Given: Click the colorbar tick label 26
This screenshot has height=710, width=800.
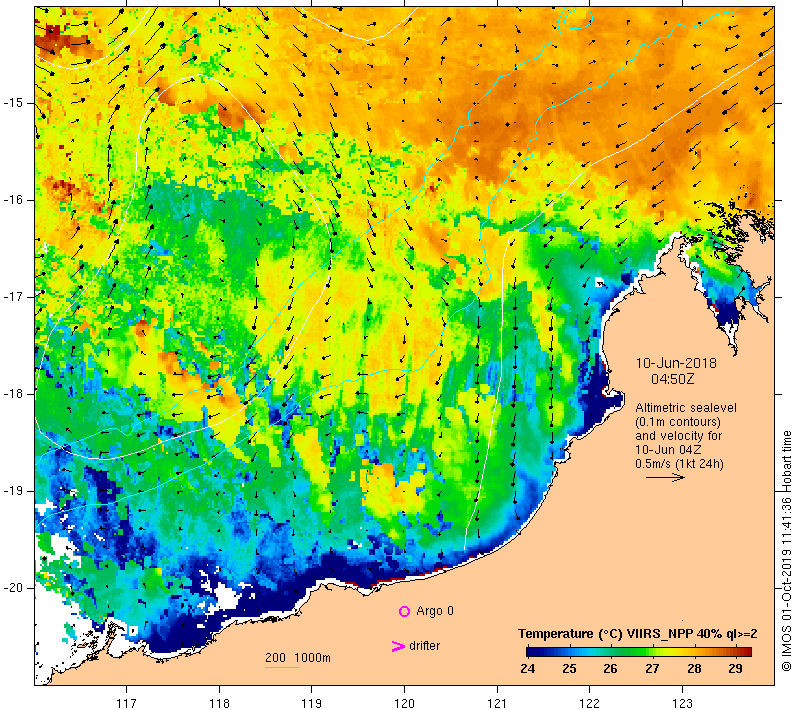Looking at the screenshot, I should coord(610,669).
